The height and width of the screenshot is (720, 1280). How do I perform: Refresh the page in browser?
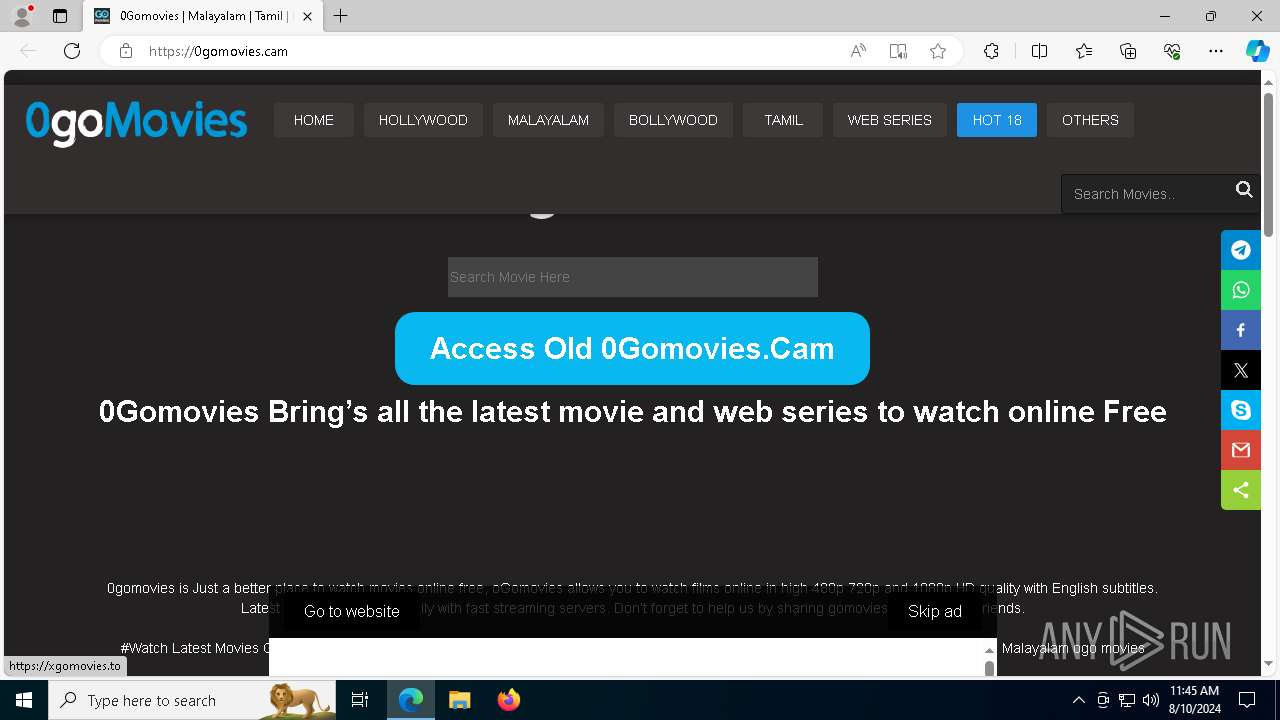72,51
